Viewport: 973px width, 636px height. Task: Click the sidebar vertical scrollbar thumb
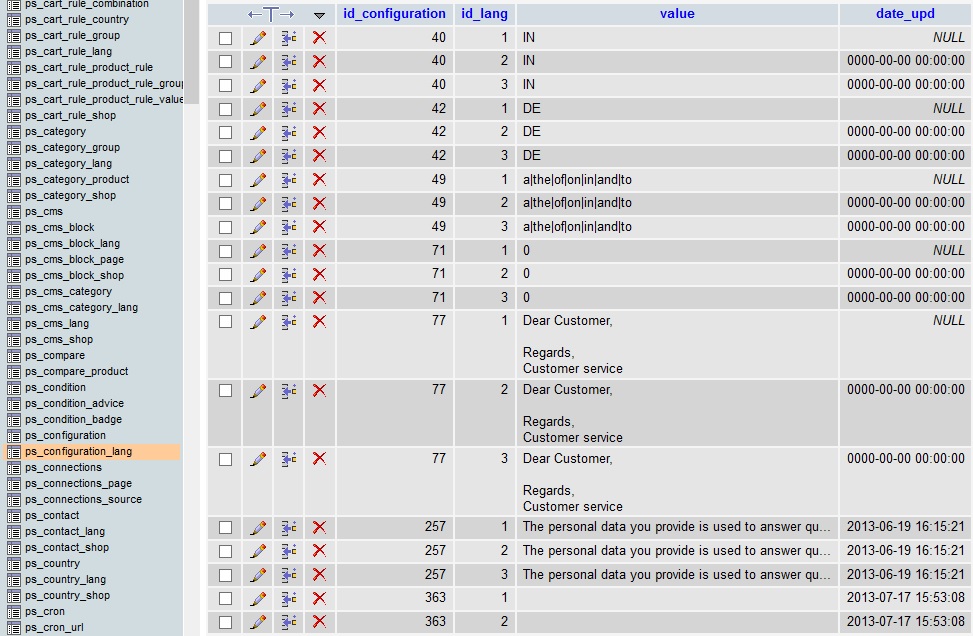point(191,50)
